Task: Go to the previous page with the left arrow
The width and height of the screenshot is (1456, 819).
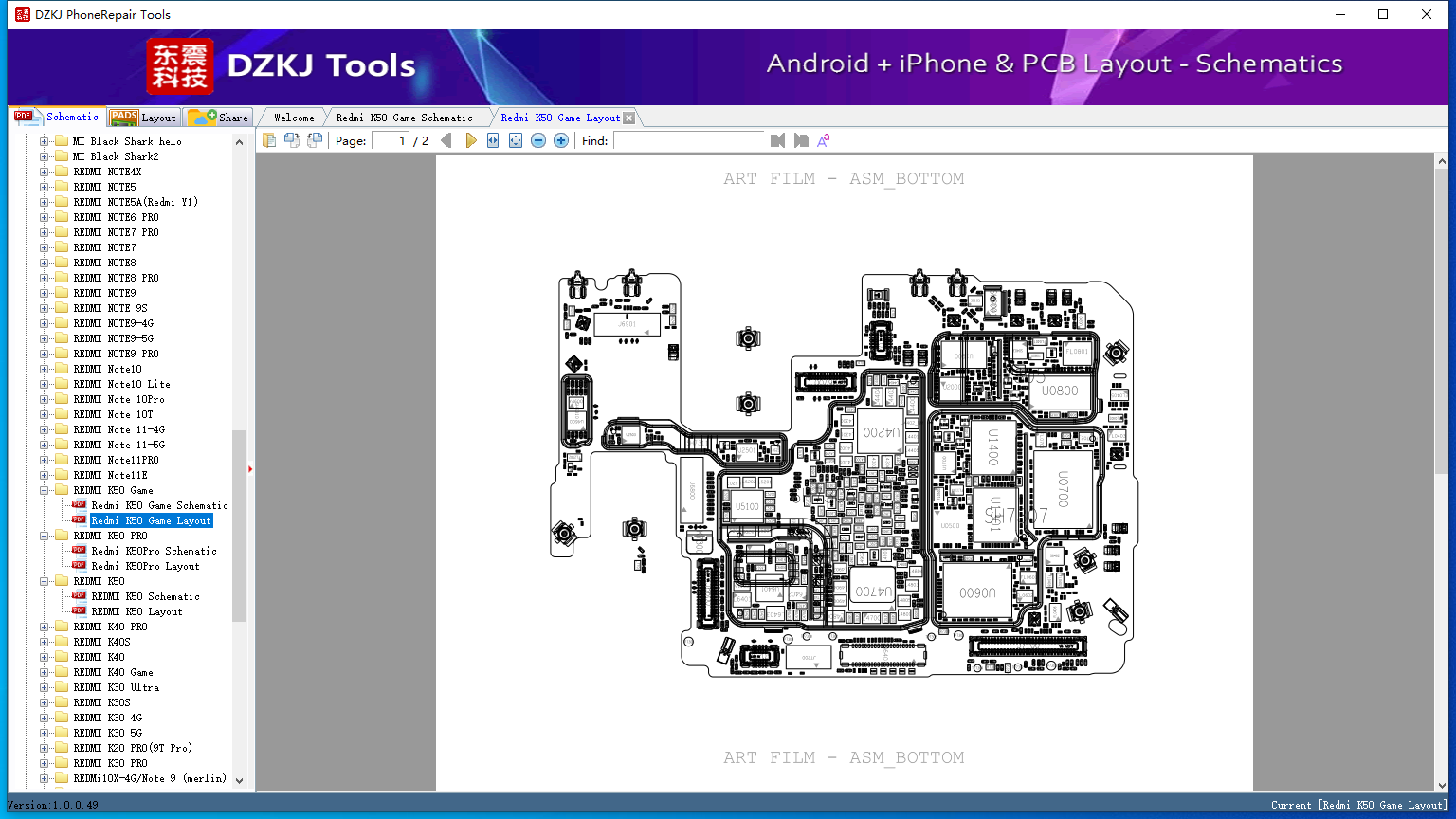Action: pyautogui.click(x=446, y=140)
